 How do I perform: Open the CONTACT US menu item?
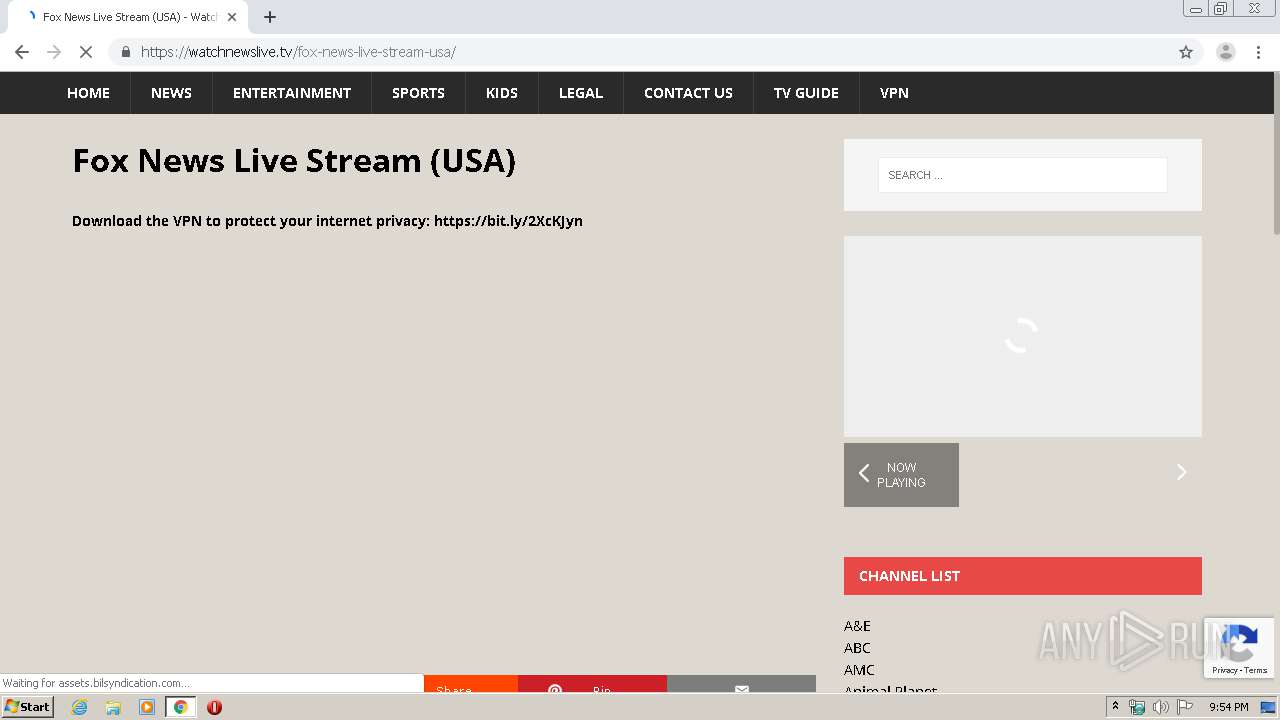[688, 93]
